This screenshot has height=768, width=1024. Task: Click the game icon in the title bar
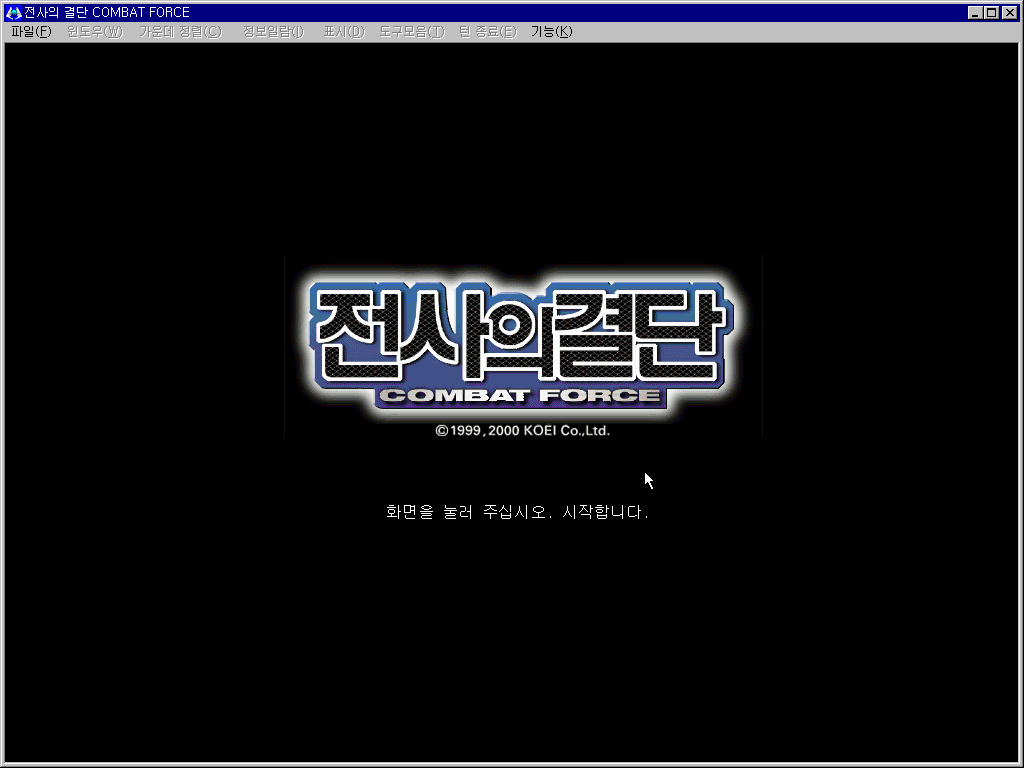click(13, 12)
